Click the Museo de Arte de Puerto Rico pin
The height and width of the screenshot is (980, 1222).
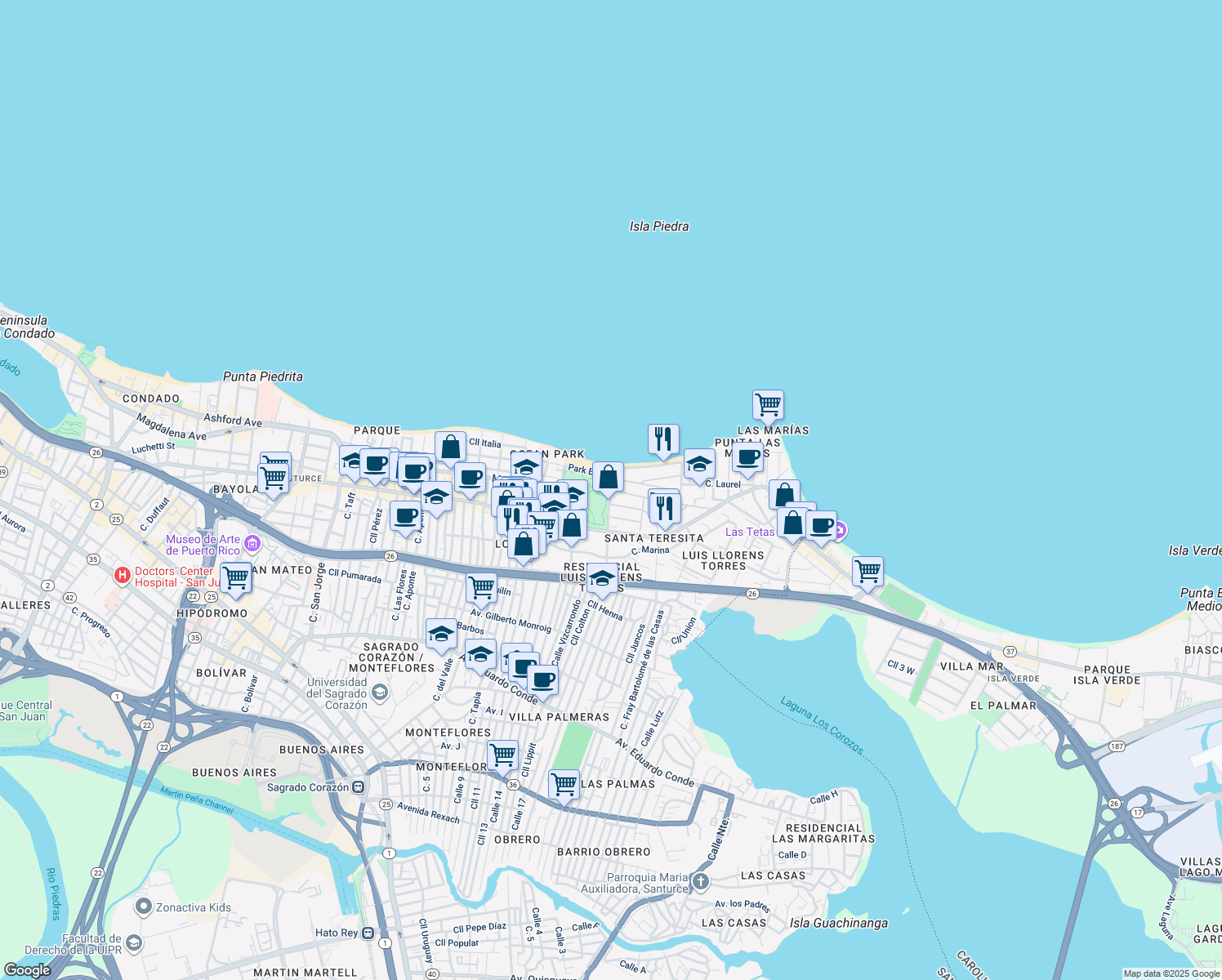click(x=252, y=544)
